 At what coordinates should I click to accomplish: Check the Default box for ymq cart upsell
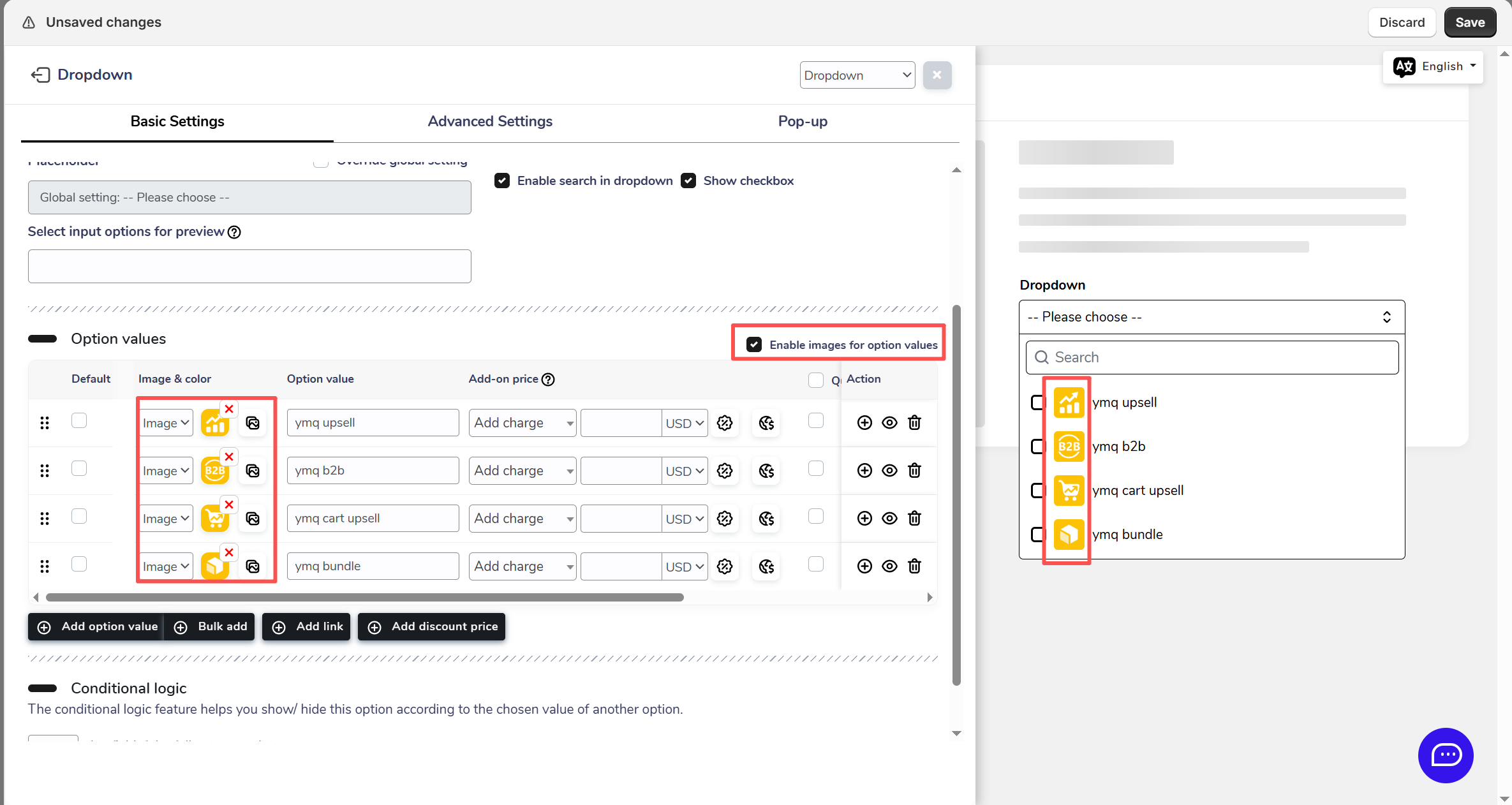[79, 516]
